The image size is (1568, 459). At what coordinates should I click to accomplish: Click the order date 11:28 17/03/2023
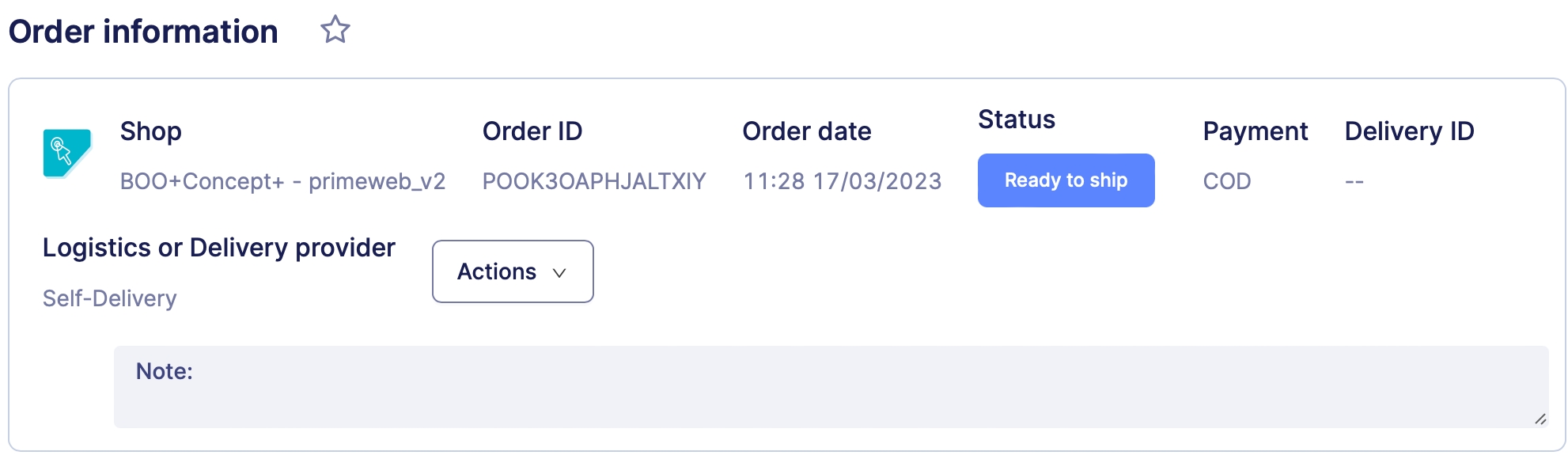click(x=842, y=181)
